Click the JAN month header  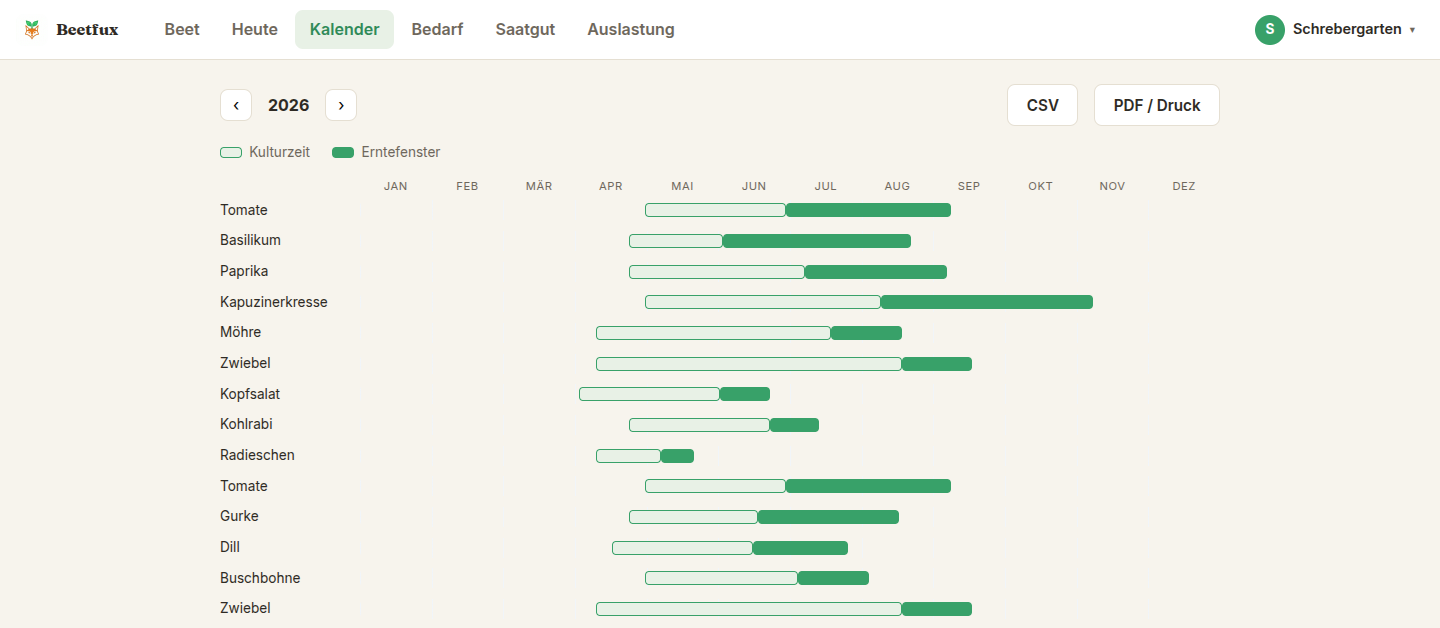[396, 186]
